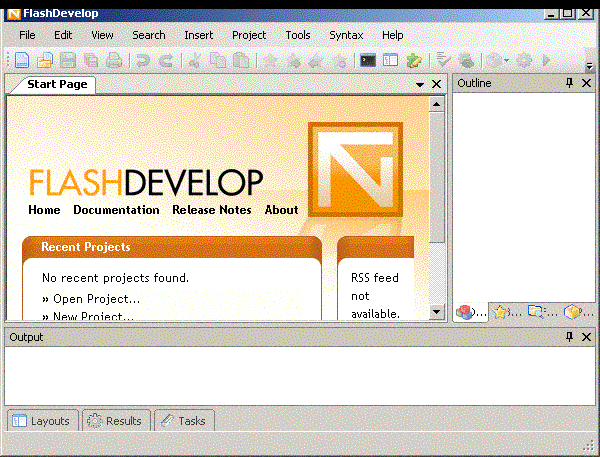600x457 pixels.
Task: Open the Project menu
Action: (x=249, y=35)
